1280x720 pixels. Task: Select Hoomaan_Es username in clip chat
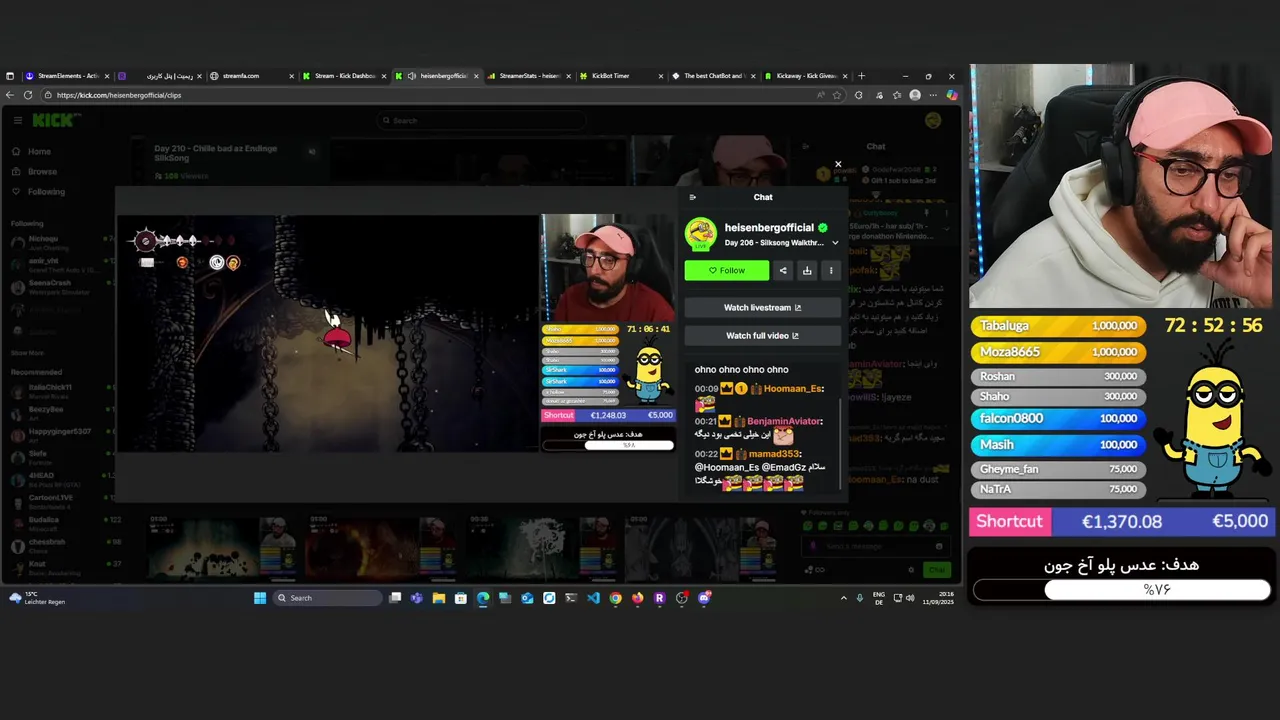(792, 389)
